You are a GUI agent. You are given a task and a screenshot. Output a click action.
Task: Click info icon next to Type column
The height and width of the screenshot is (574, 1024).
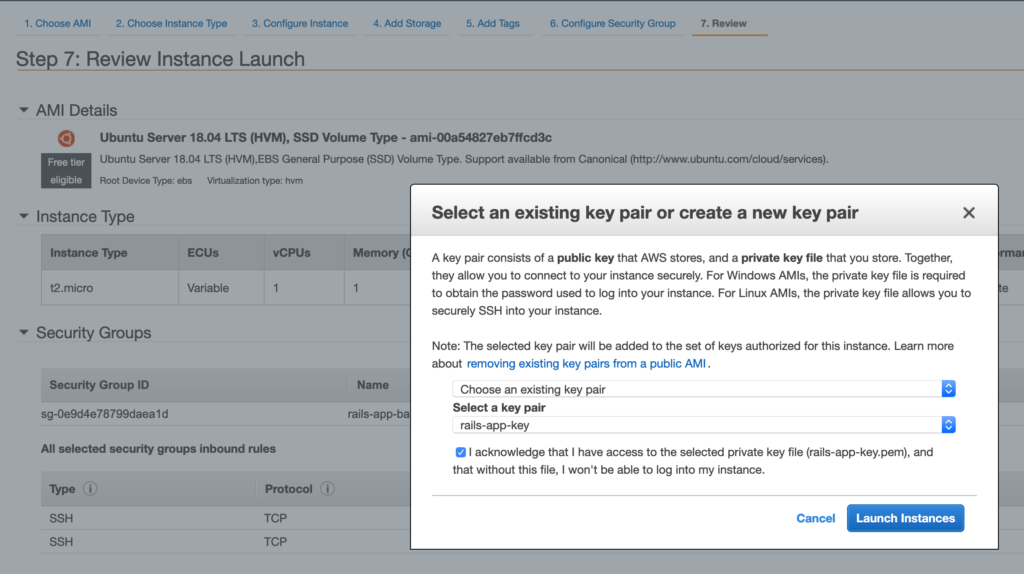coord(90,488)
